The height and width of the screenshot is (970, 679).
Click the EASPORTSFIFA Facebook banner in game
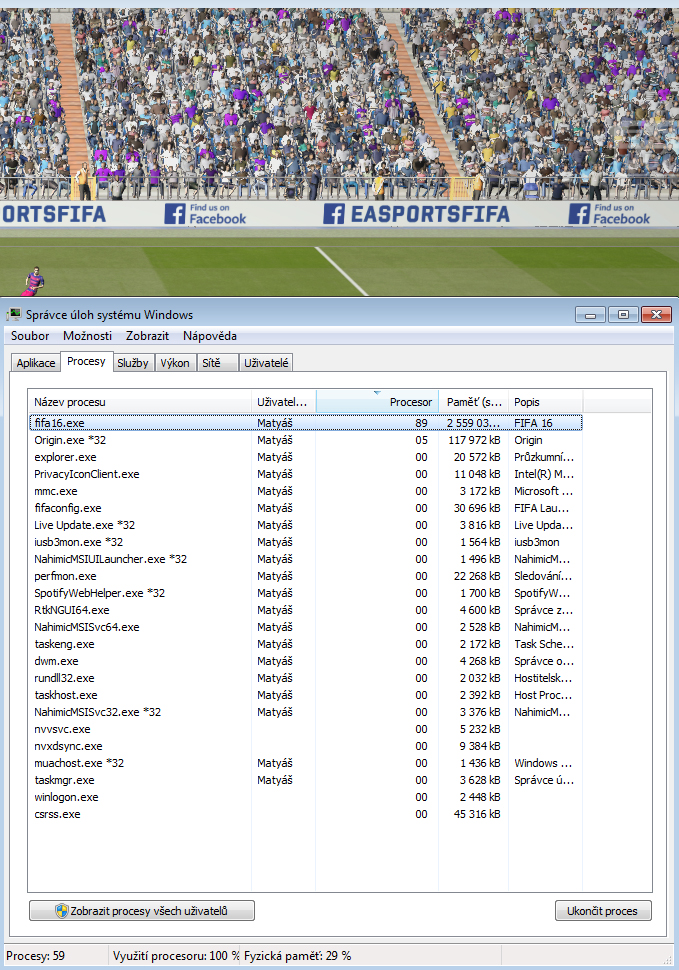coord(416,214)
